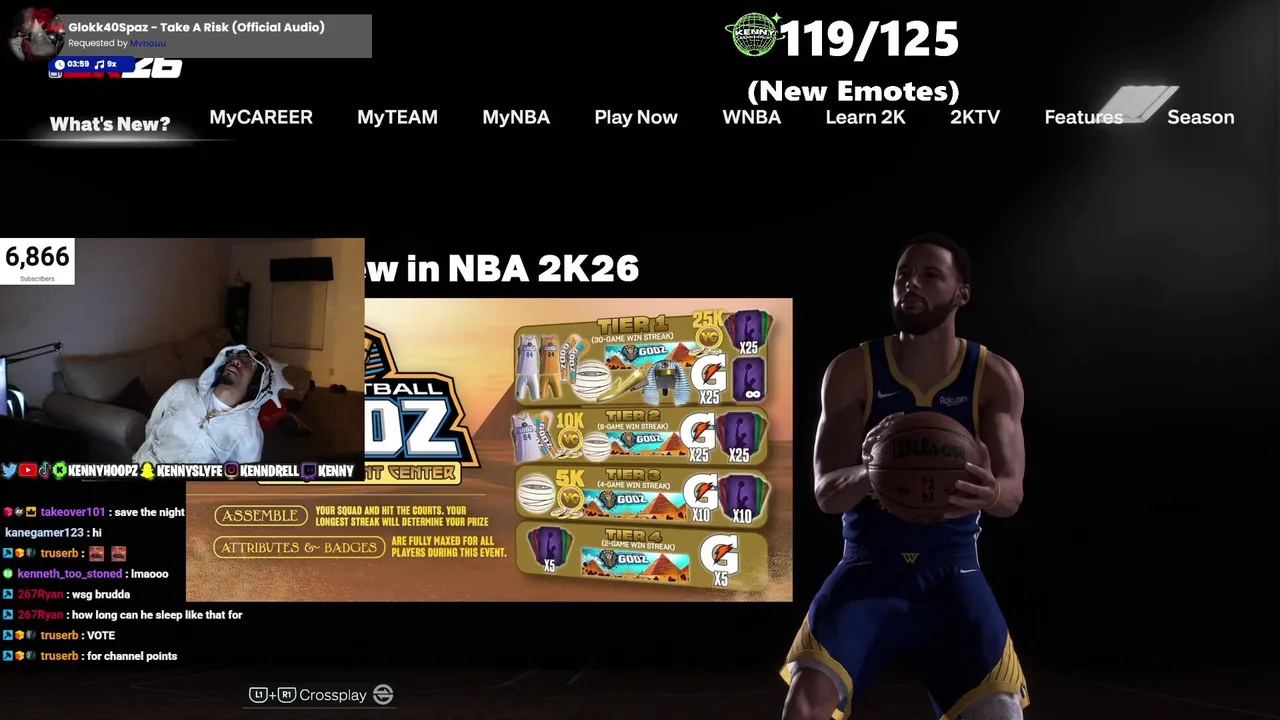Click takeover101's message 'save the night'
Image resolution: width=1280 pixels, height=720 pixels.
149,512
